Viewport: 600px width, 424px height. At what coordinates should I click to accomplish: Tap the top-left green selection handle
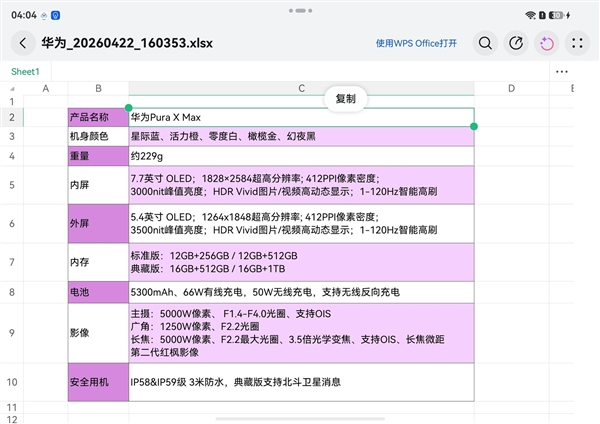tap(128, 108)
